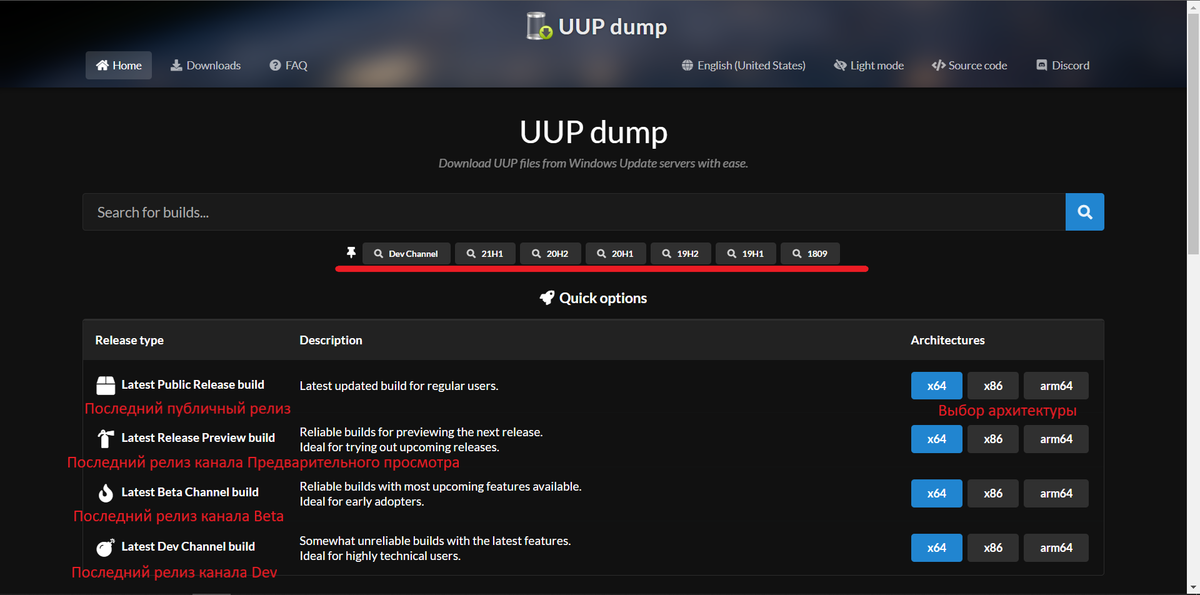The height and width of the screenshot is (595, 1200).
Task: Click the blue search magnifier button
Action: click(x=1085, y=212)
